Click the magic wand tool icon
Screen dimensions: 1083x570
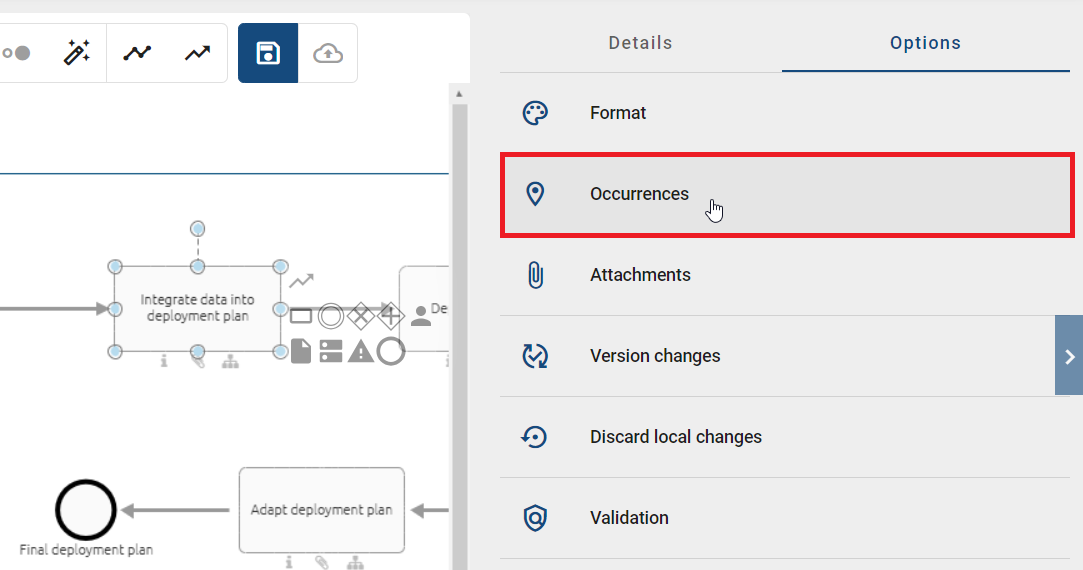click(x=77, y=53)
